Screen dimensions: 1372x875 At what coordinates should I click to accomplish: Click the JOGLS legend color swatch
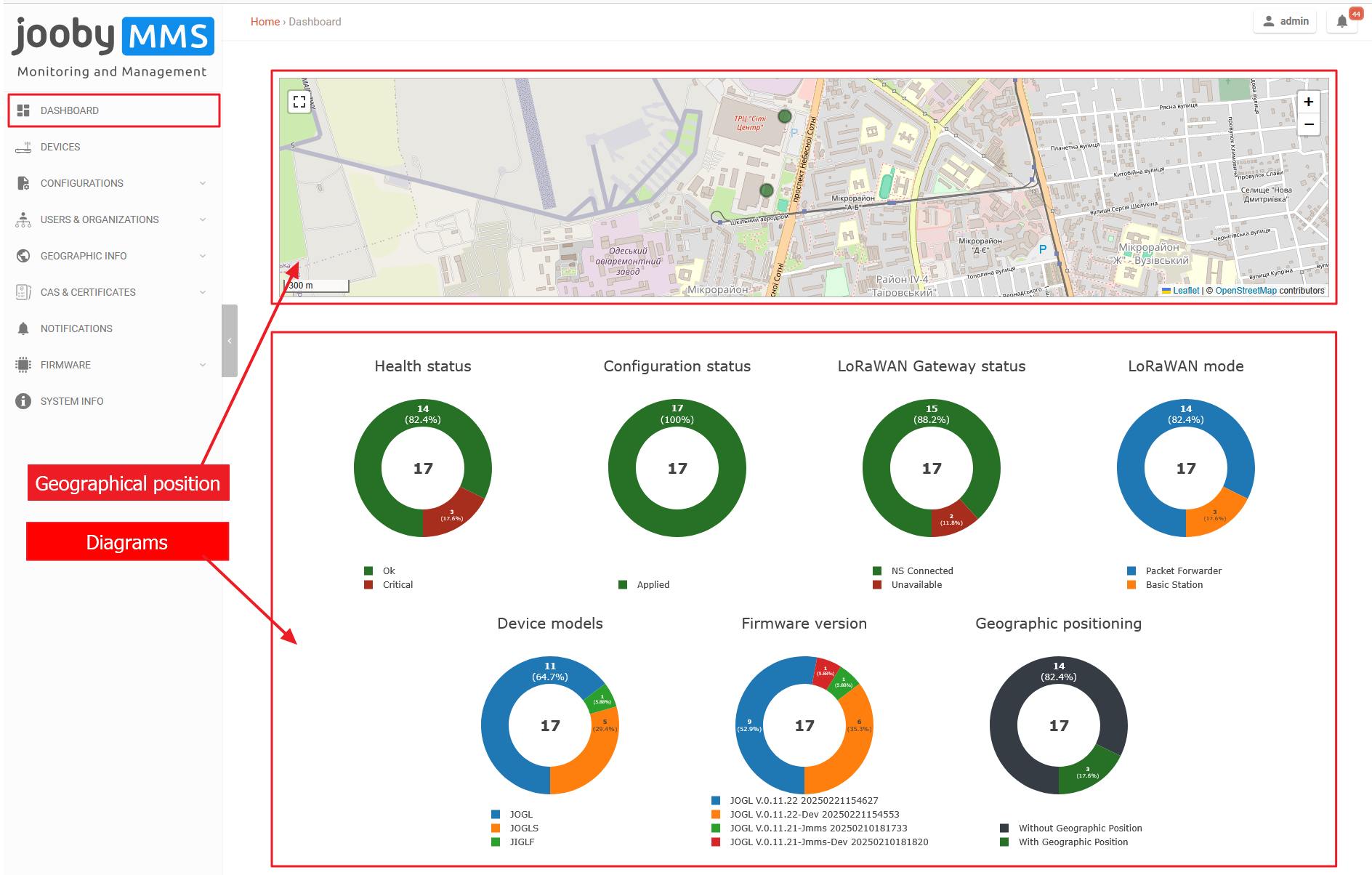[x=496, y=828]
